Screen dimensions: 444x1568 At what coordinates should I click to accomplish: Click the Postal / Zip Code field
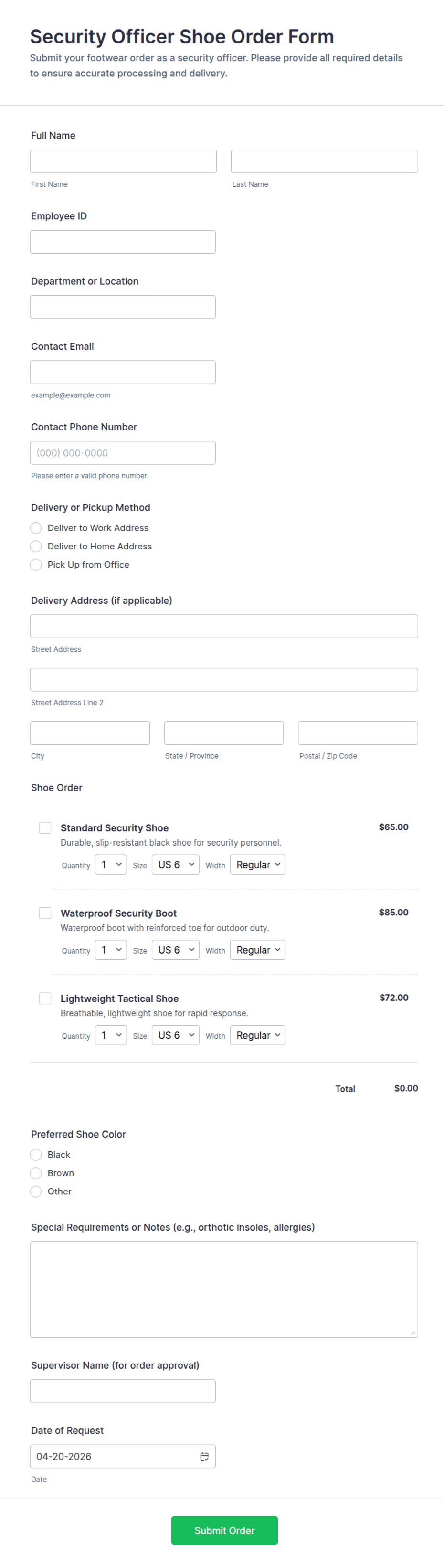click(358, 733)
